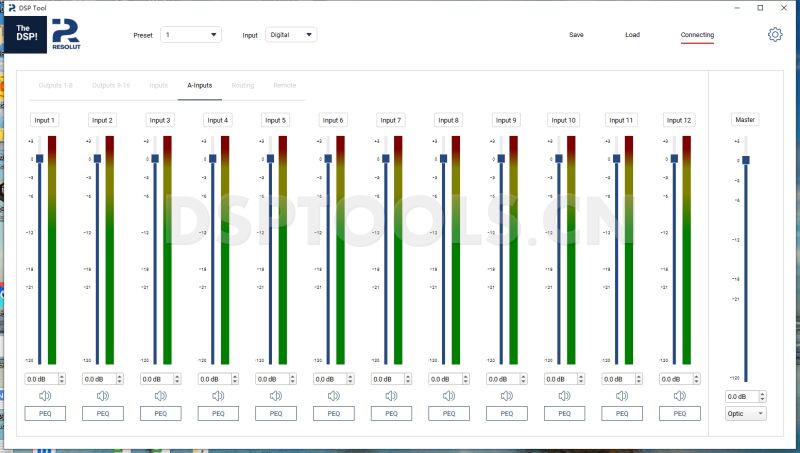Mute Input 3 with speaker icon

coord(160,396)
